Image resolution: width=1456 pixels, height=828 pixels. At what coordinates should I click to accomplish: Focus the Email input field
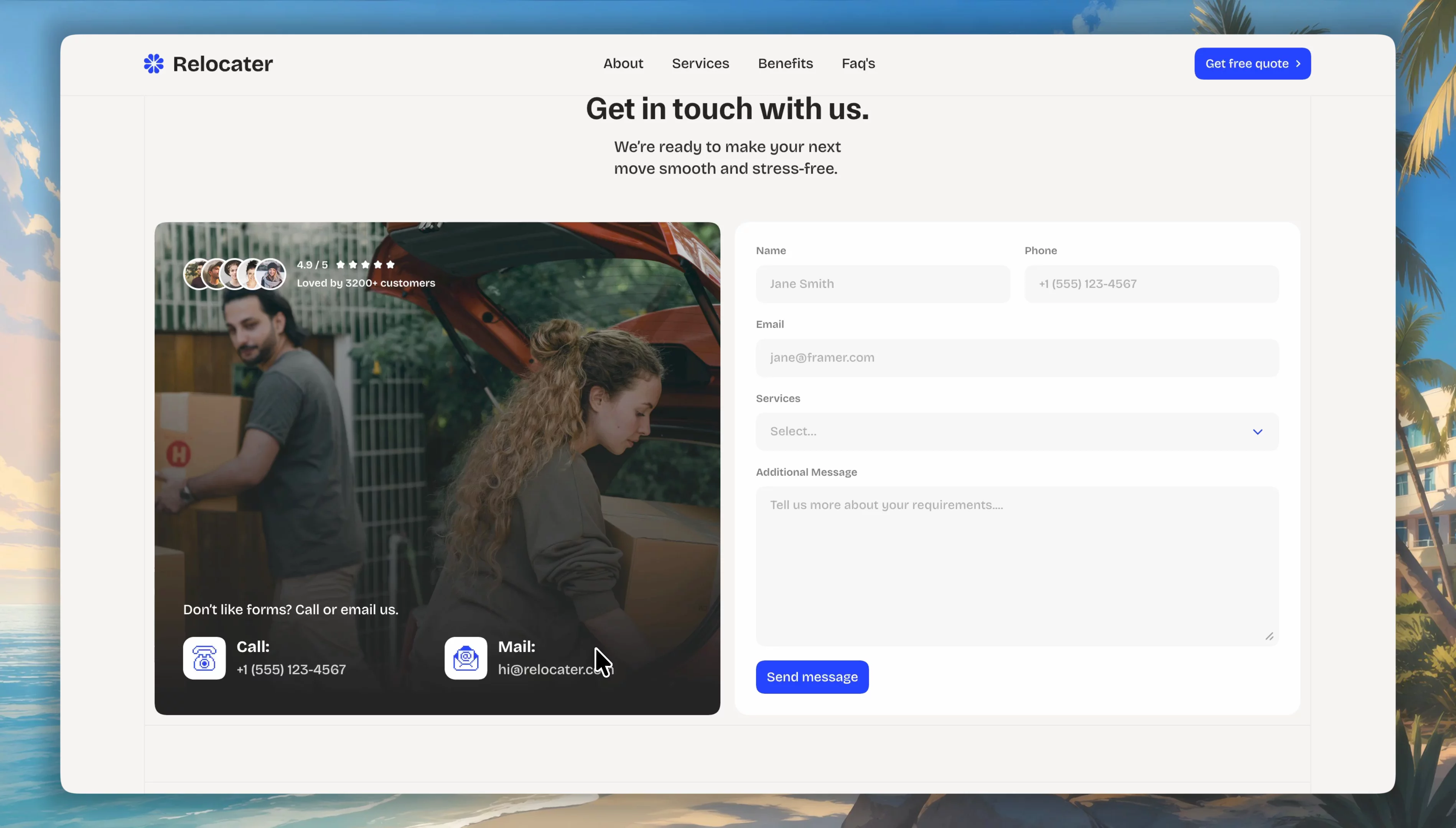(x=1017, y=358)
